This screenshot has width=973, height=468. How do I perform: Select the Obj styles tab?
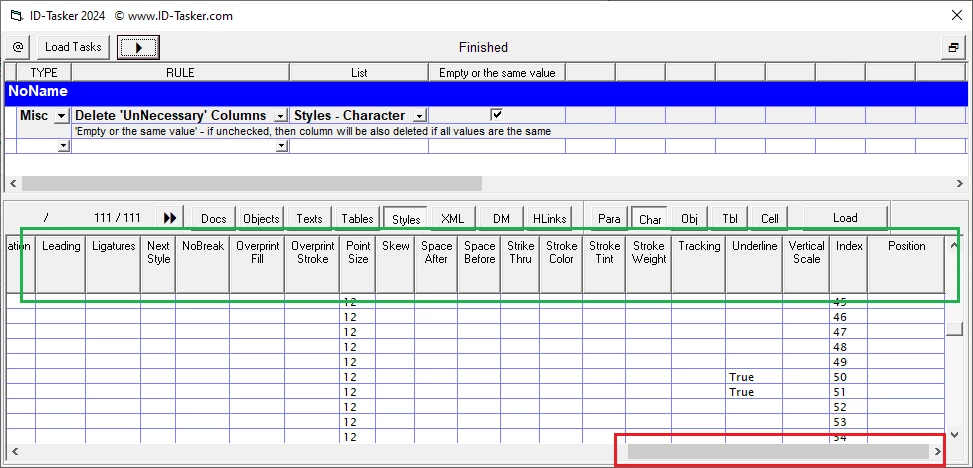[689, 218]
